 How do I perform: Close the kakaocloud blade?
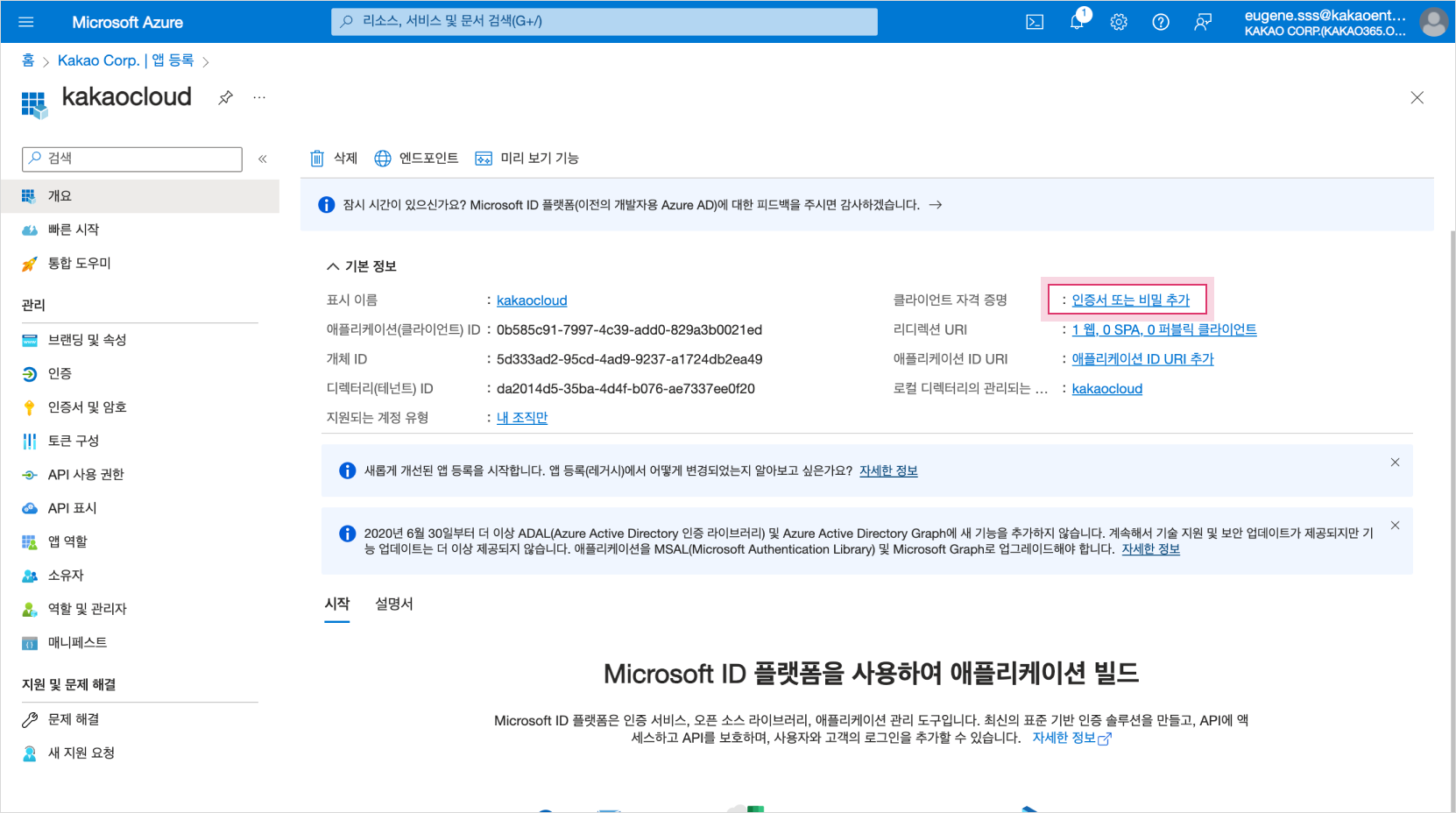(1417, 98)
